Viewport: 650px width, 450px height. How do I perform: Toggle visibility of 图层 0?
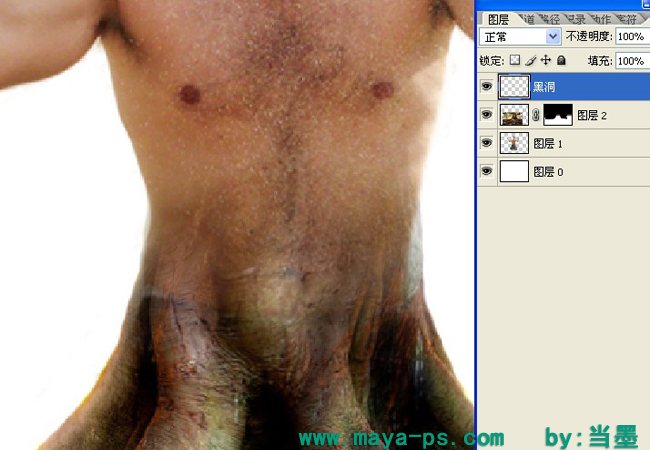pyautogui.click(x=487, y=171)
